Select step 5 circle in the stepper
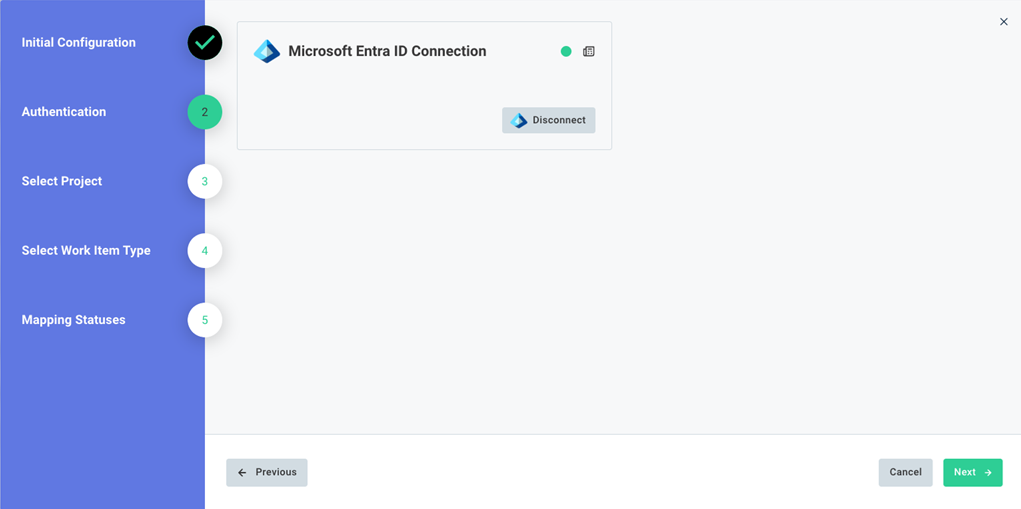 (205, 320)
